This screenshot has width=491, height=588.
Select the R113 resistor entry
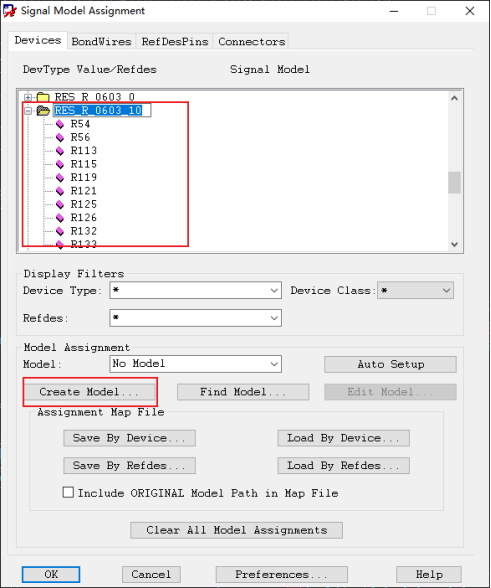(84, 151)
